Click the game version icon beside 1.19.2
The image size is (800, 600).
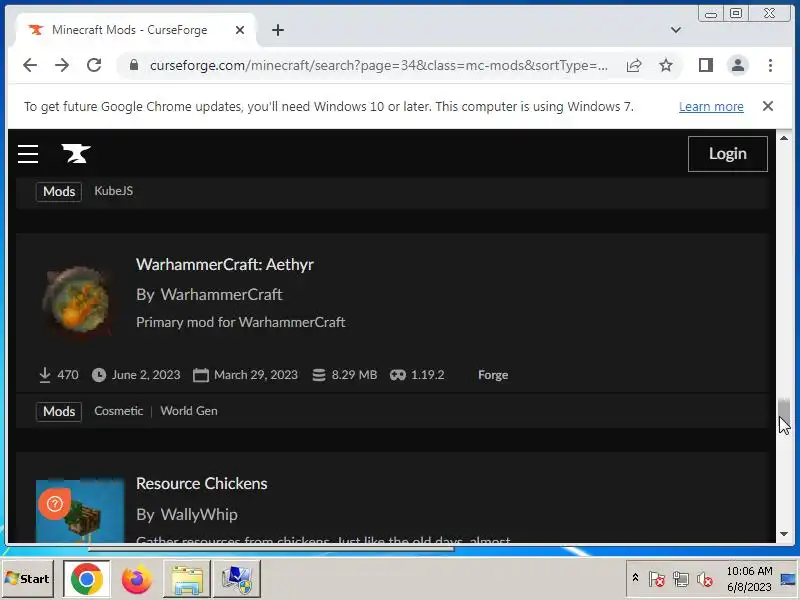398,375
